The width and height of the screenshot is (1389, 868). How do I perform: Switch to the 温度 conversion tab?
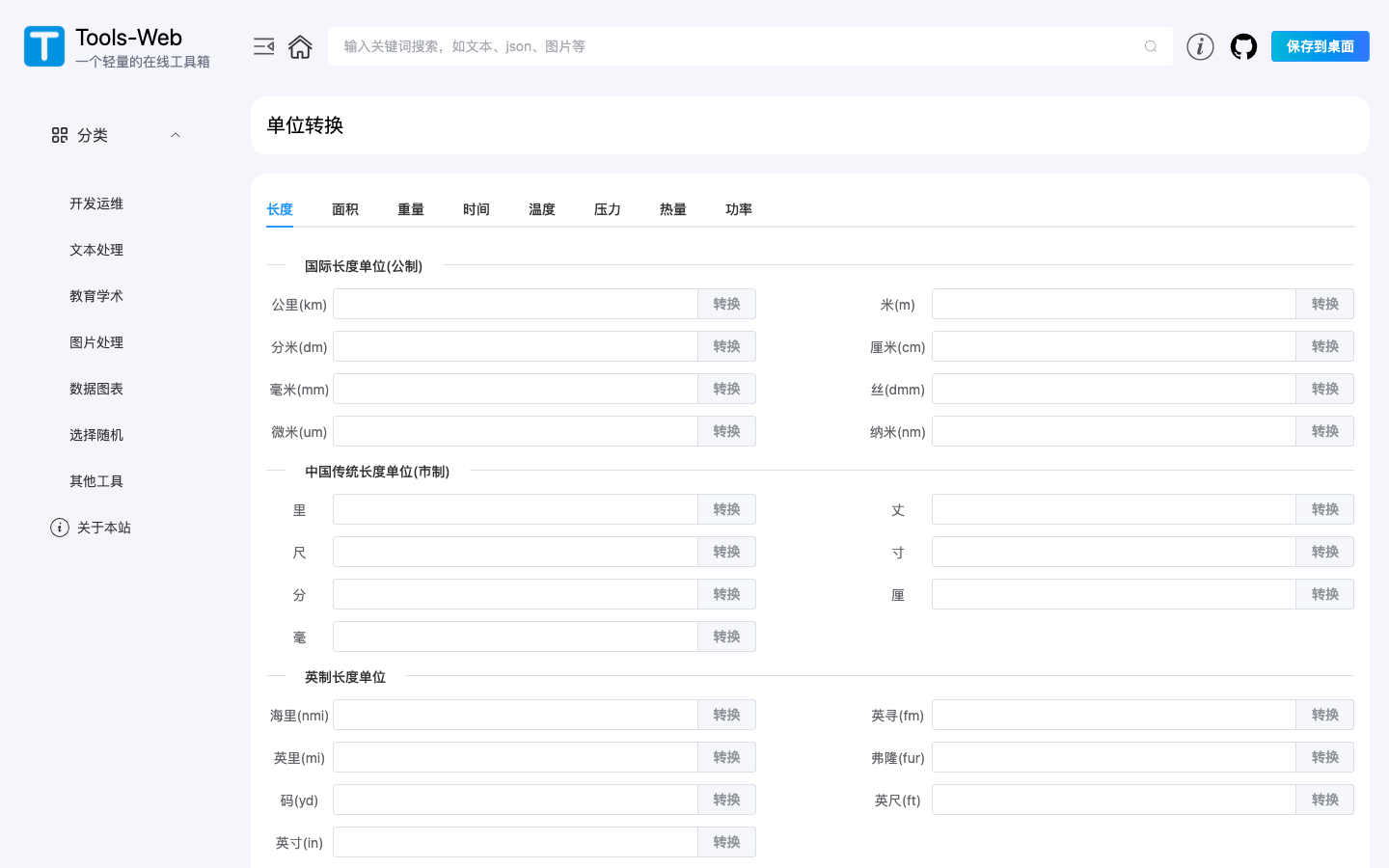click(542, 209)
